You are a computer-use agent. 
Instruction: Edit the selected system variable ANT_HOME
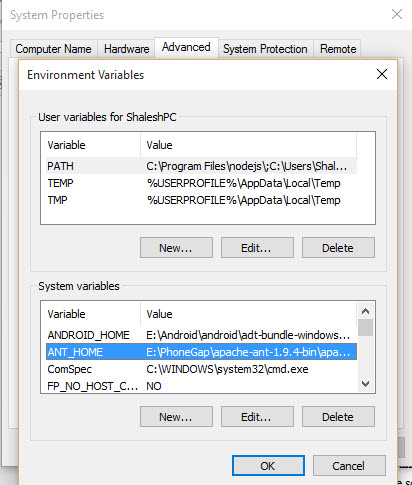pyautogui.click(x=257, y=417)
